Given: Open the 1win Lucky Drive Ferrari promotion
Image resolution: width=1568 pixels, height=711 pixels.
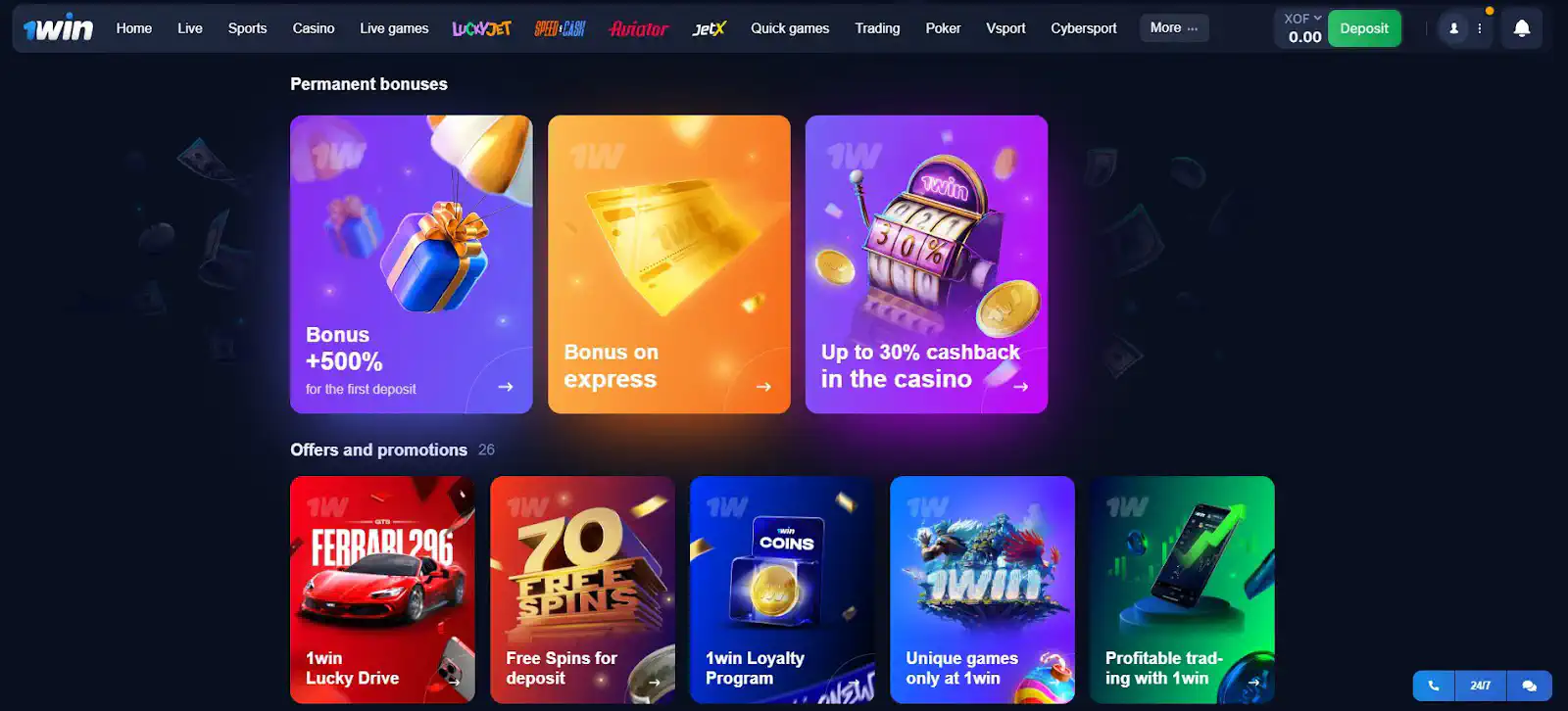Looking at the screenshot, I should tap(382, 590).
